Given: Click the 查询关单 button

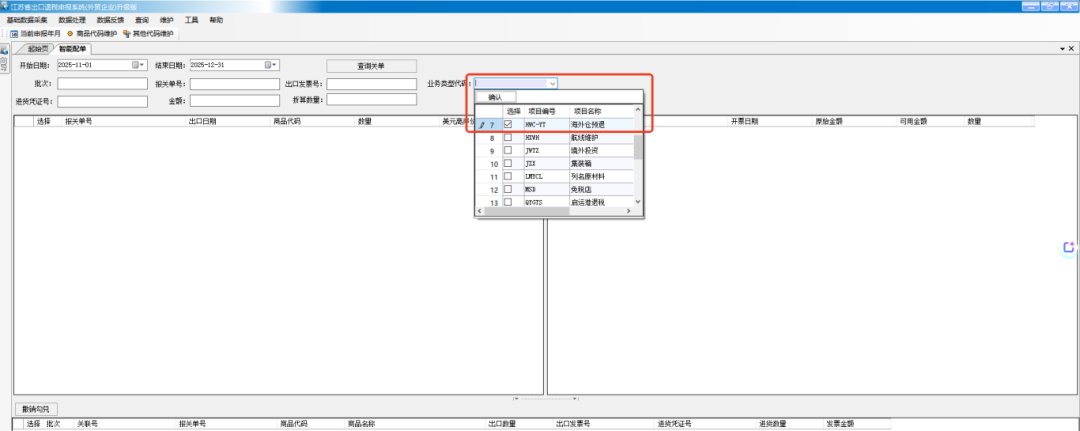Looking at the screenshot, I should pos(370,66).
